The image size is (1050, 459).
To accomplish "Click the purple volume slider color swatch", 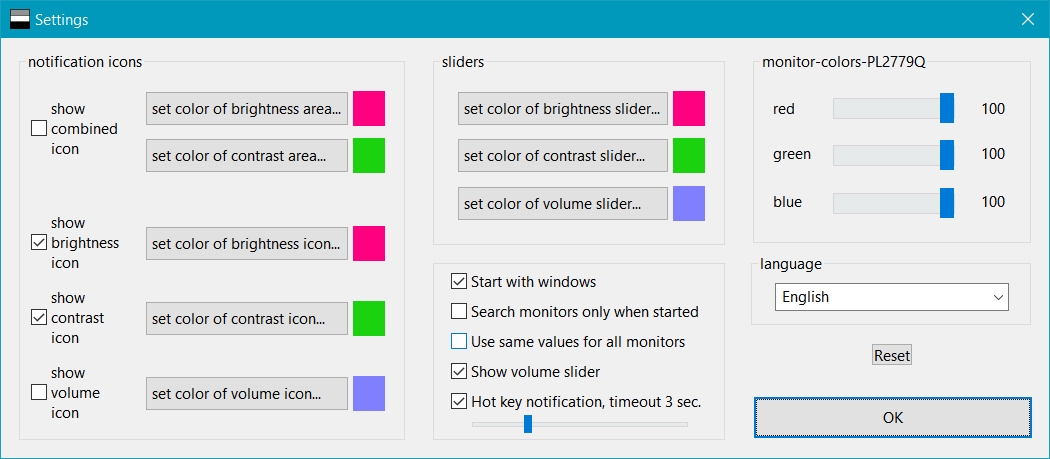I will pos(689,204).
